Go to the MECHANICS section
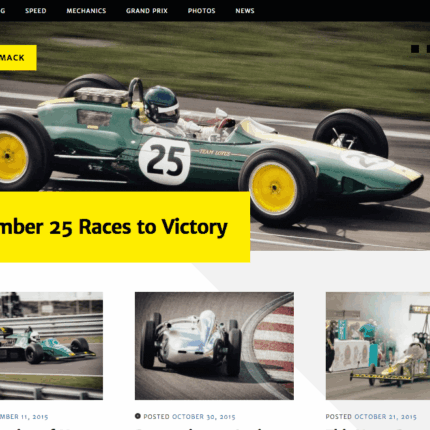 [x=86, y=11]
